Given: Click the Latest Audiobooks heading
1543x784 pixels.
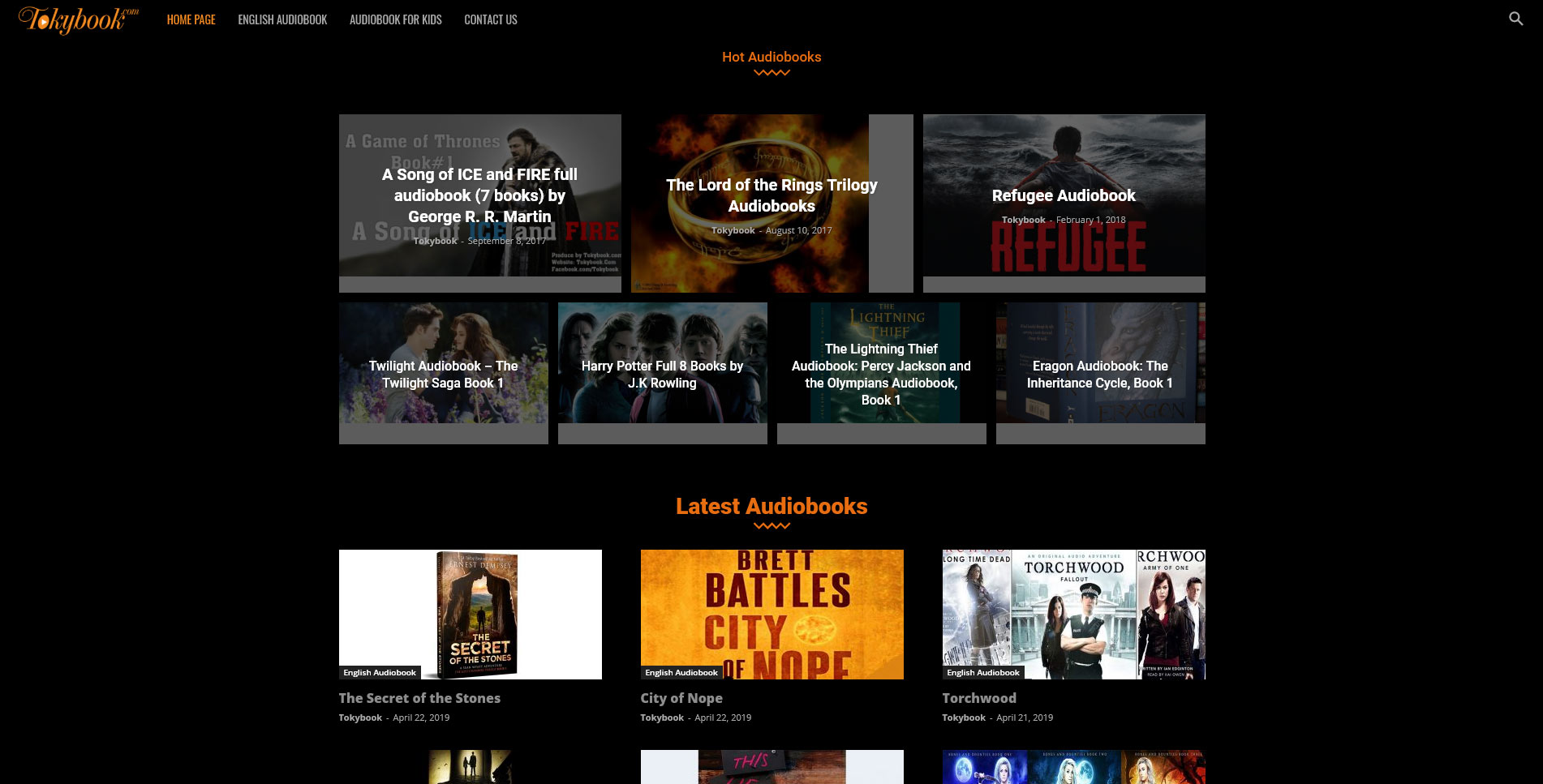Looking at the screenshot, I should [x=771, y=506].
